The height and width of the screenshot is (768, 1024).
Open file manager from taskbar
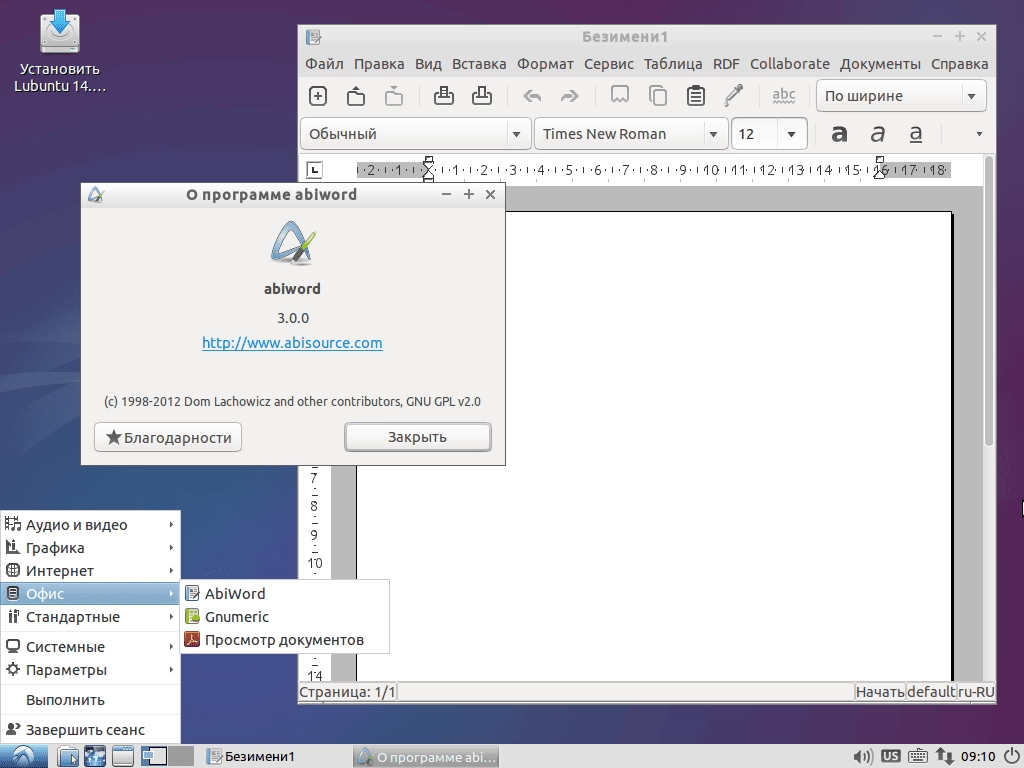pyautogui.click(x=67, y=756)
